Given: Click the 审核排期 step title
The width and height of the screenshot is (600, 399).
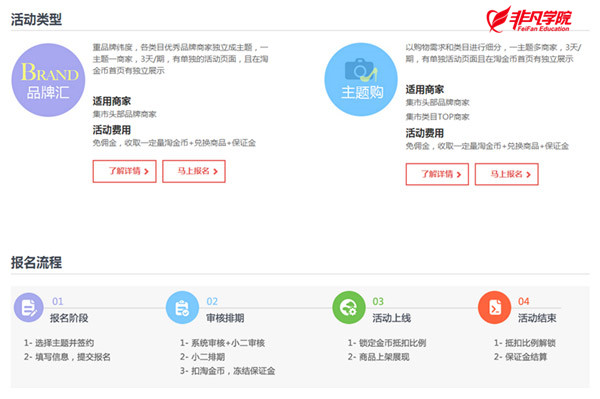Looking at the screenshot, I should (x=225, y=318).
